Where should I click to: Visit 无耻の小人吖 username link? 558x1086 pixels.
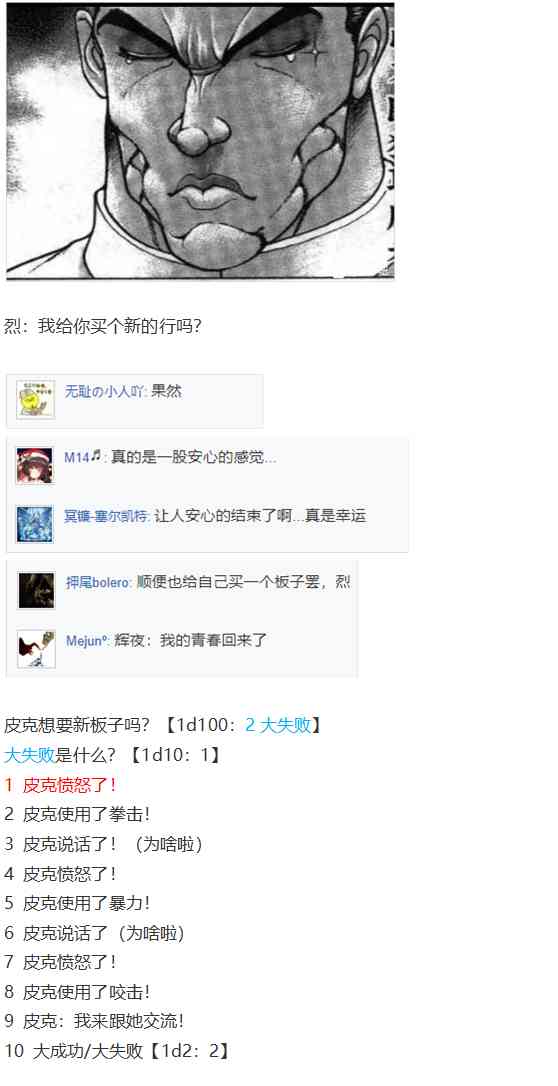pos(105,391)
